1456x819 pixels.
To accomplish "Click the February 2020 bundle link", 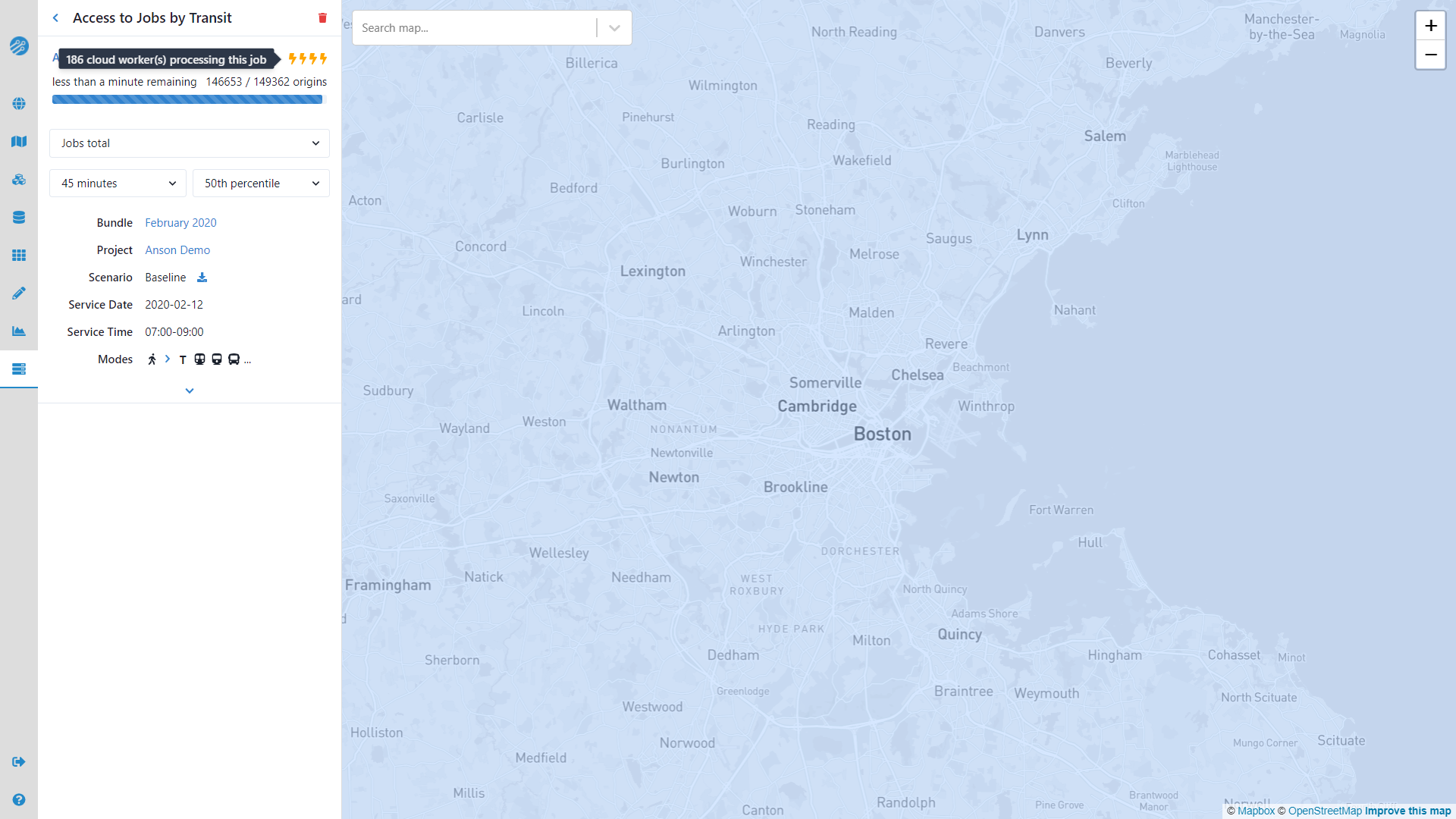I will click(180, 222).
